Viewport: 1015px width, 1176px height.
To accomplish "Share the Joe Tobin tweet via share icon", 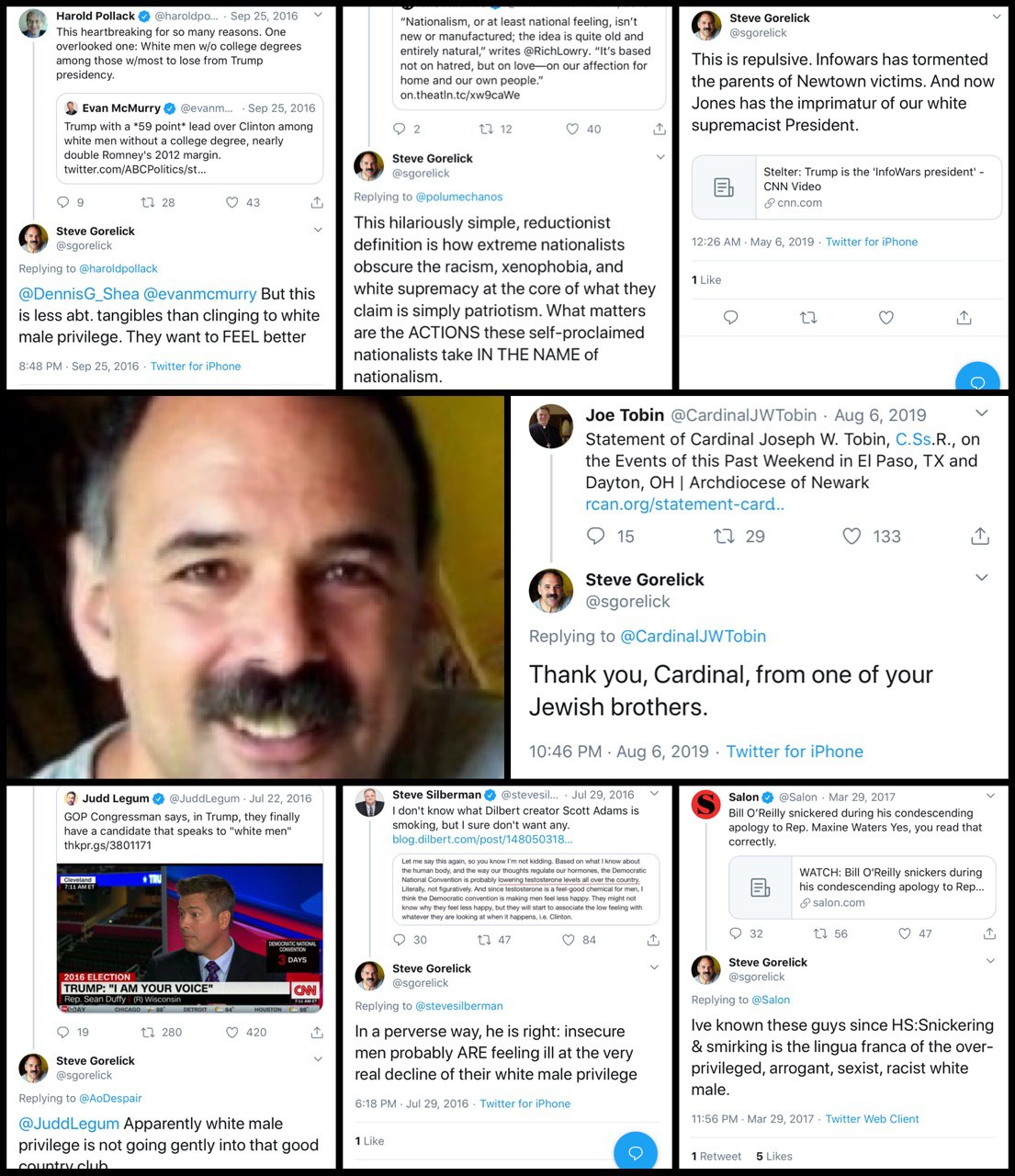I will pyautogui.click(x=980, y=537).
